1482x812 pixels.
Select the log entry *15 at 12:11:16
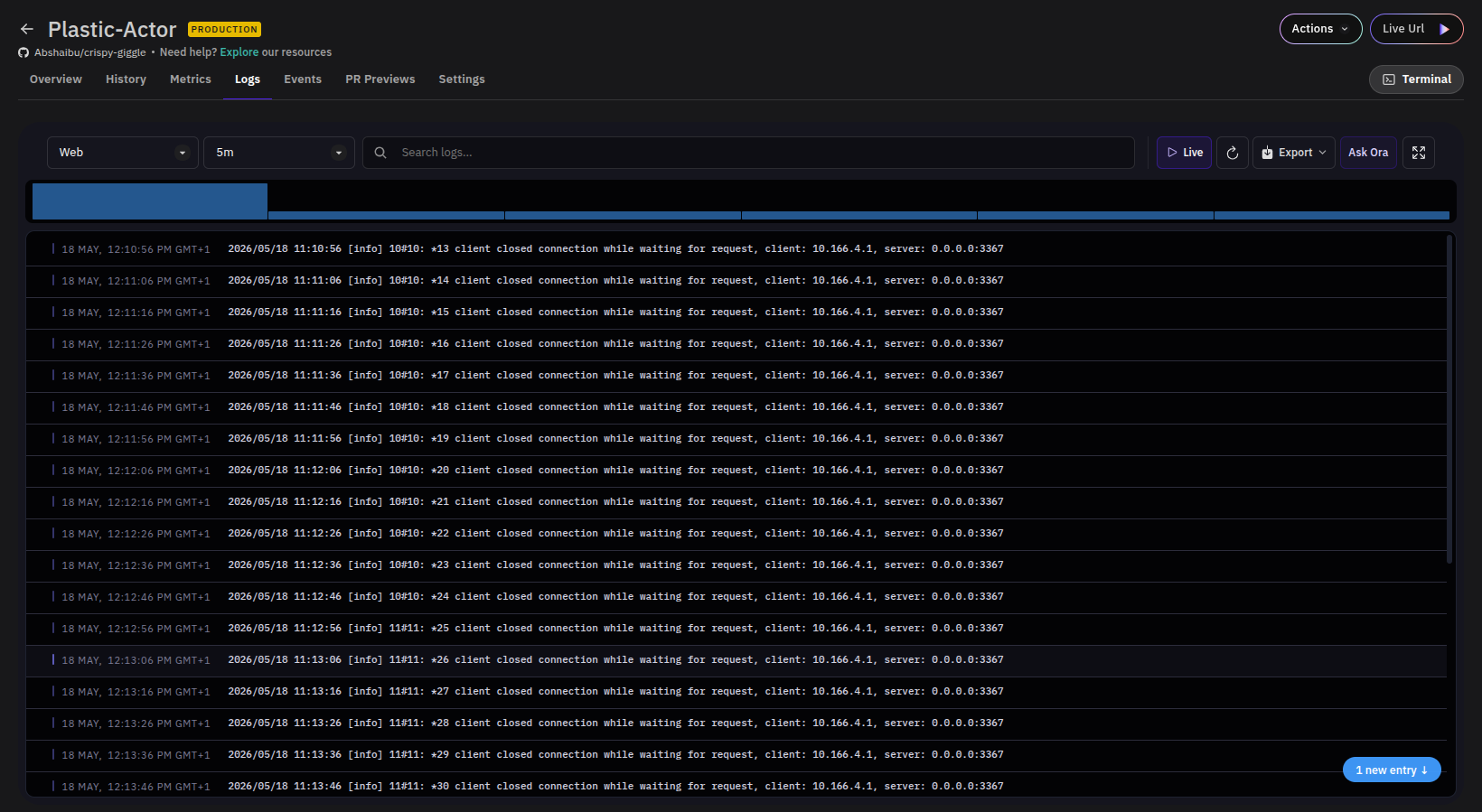point(736,313)
